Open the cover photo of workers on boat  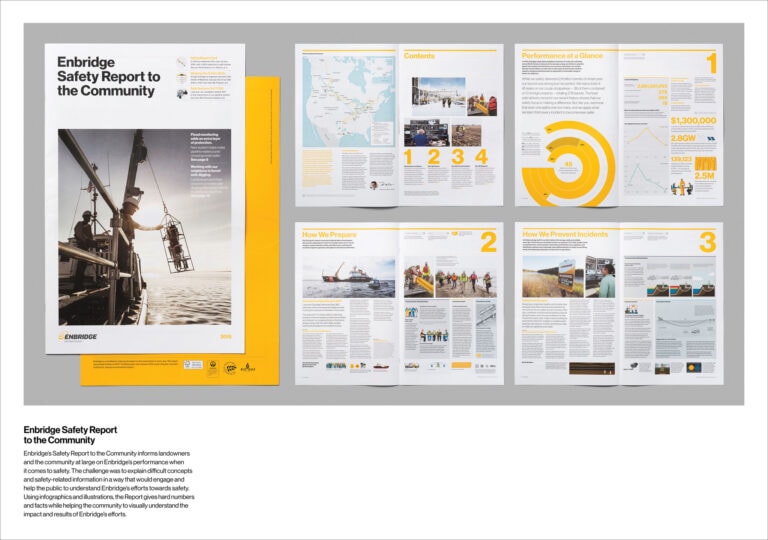[x=144, y=227]
